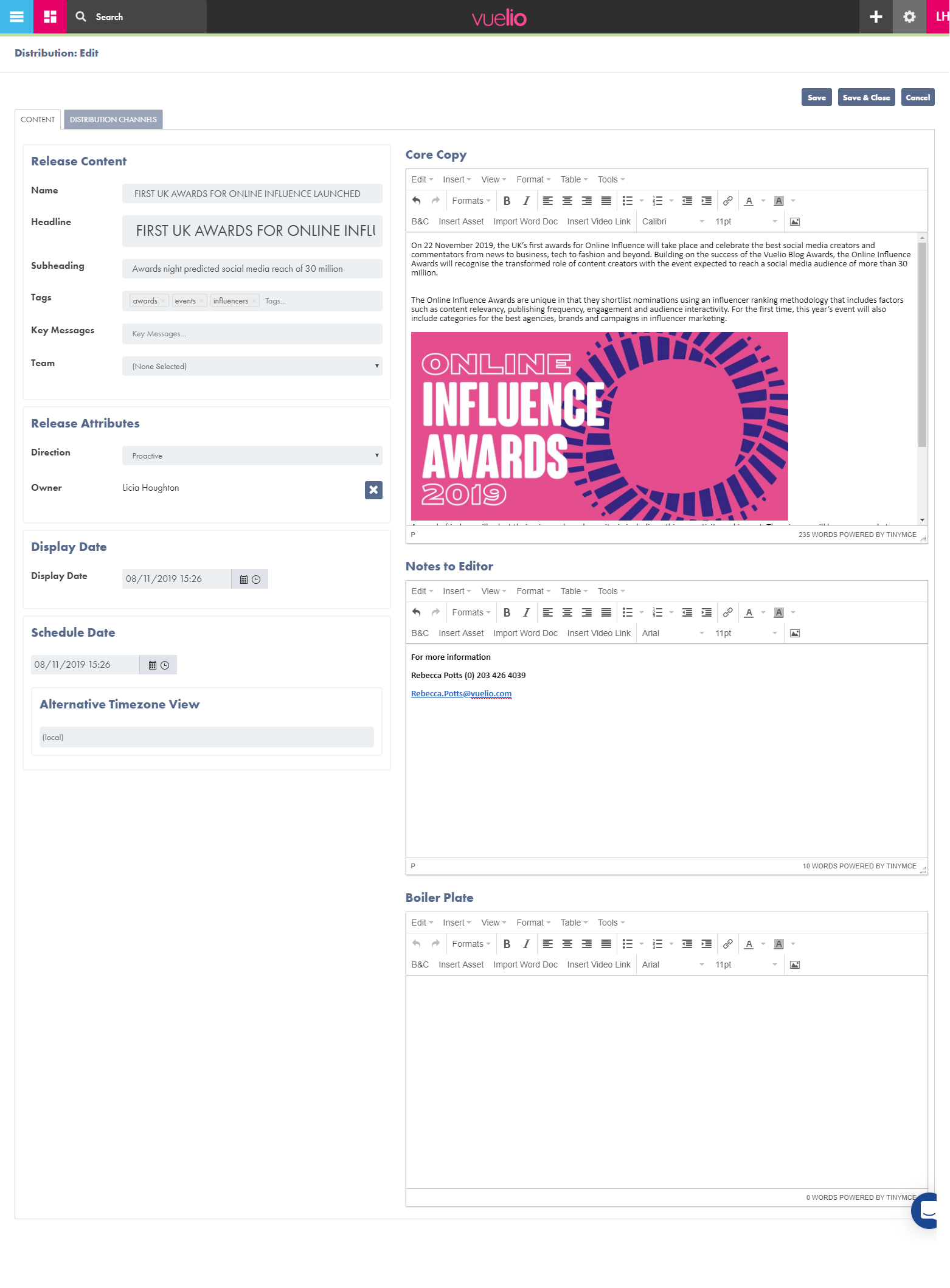950x1288 pixels.
Task: Decrease indent in Core Copy editor
Action: [x=687, y=201]
